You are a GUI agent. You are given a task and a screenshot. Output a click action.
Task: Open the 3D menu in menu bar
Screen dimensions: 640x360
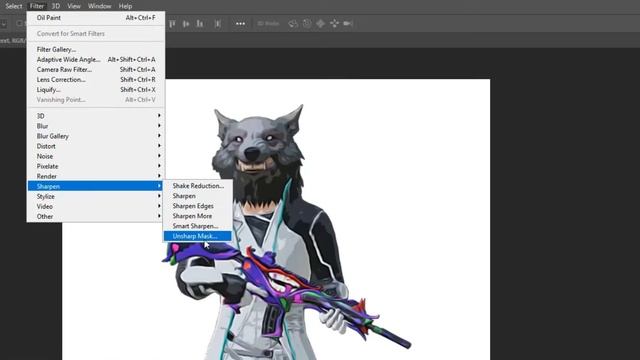click(56, 6)
